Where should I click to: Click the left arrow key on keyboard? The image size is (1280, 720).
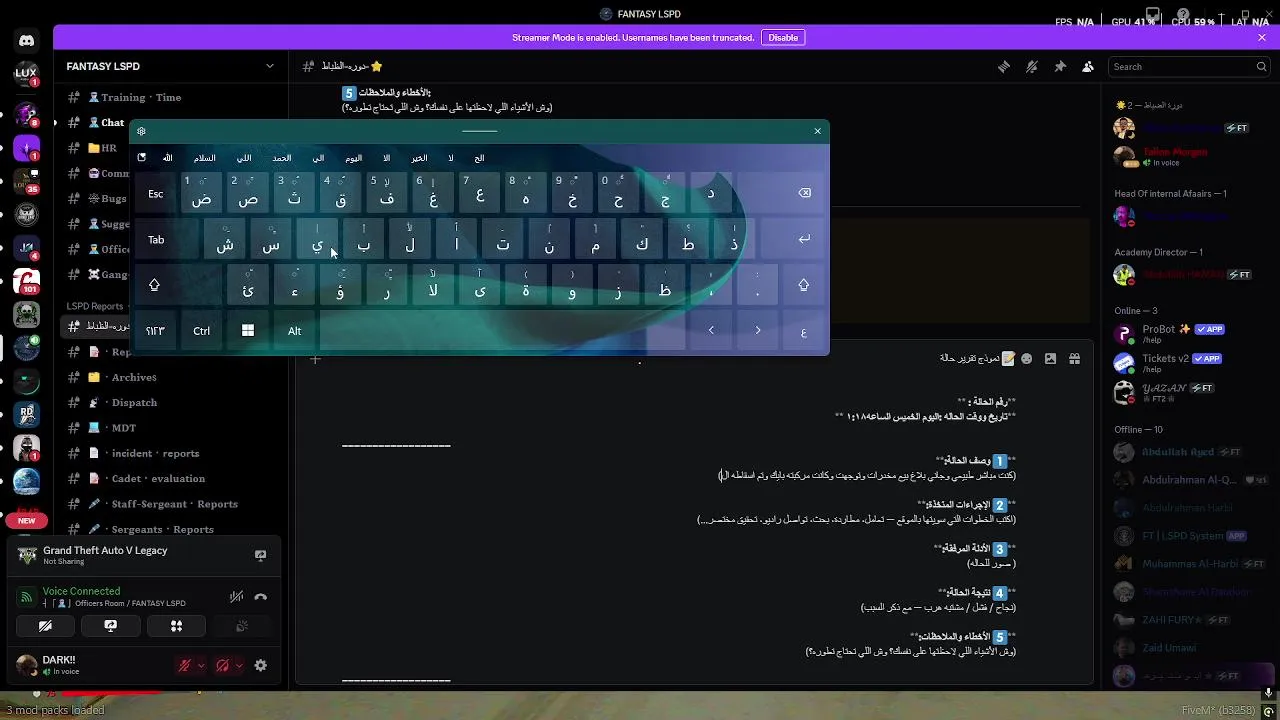711,331
